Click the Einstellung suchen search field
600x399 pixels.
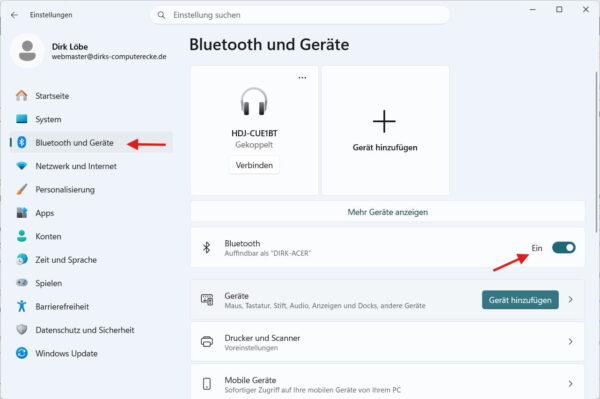point(300,15)
